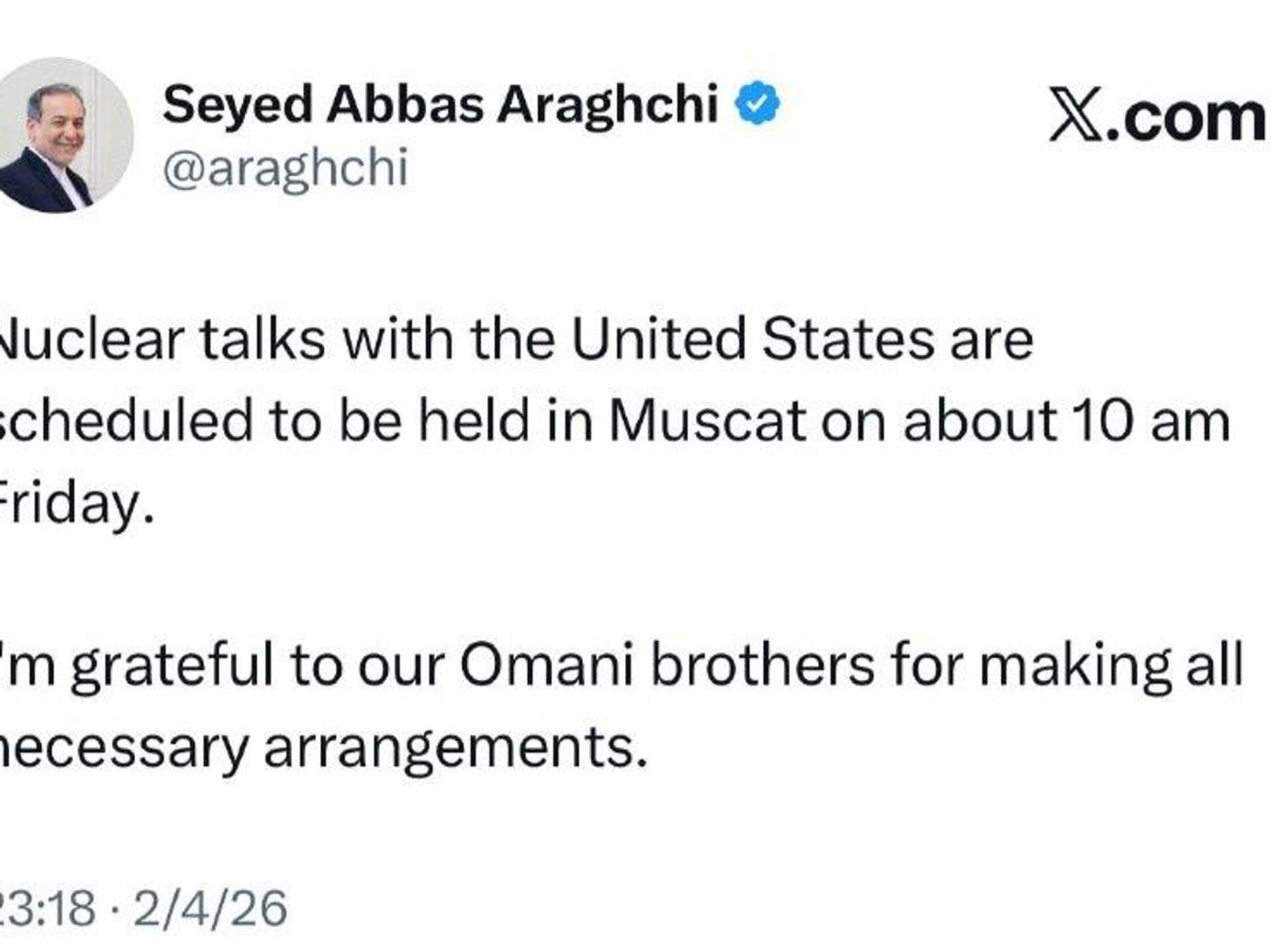The height and width of the screenshot is (952, 1273).
Task: Click the word "brothers" in the post
Action: 762,665
